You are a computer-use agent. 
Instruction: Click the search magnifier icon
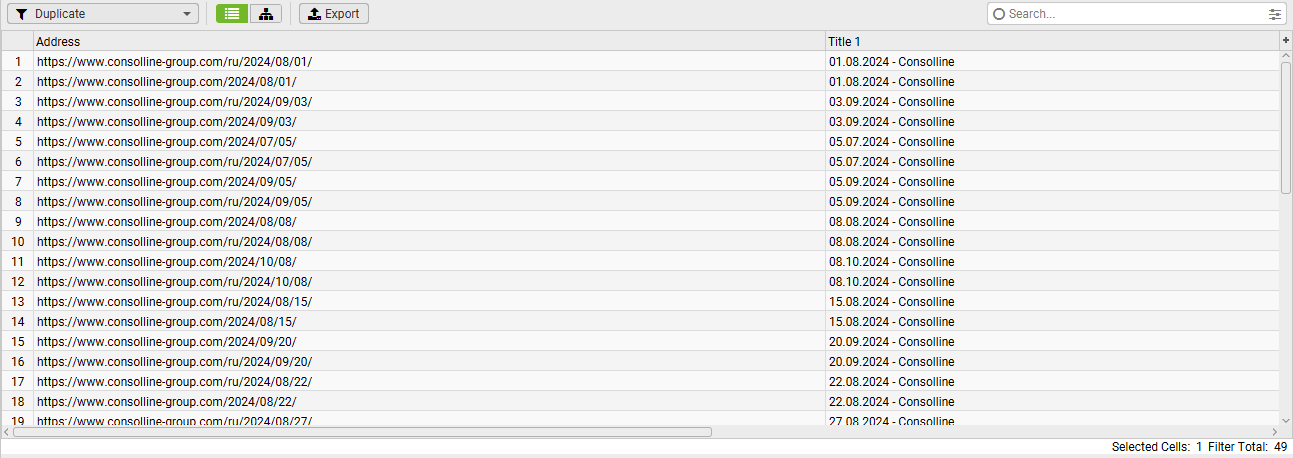pyautogui.click(x=999, y=14)
